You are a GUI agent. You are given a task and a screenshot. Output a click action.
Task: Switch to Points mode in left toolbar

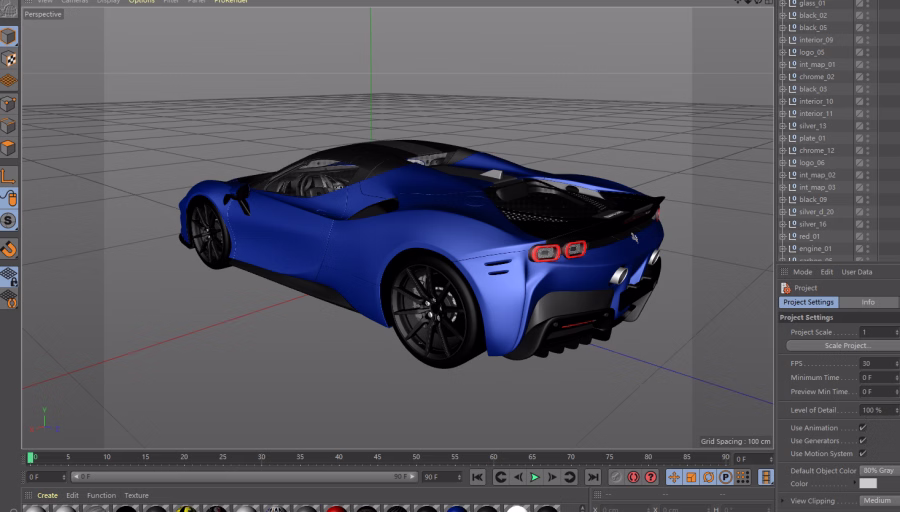pyautogui.click(x=9, y=104)
